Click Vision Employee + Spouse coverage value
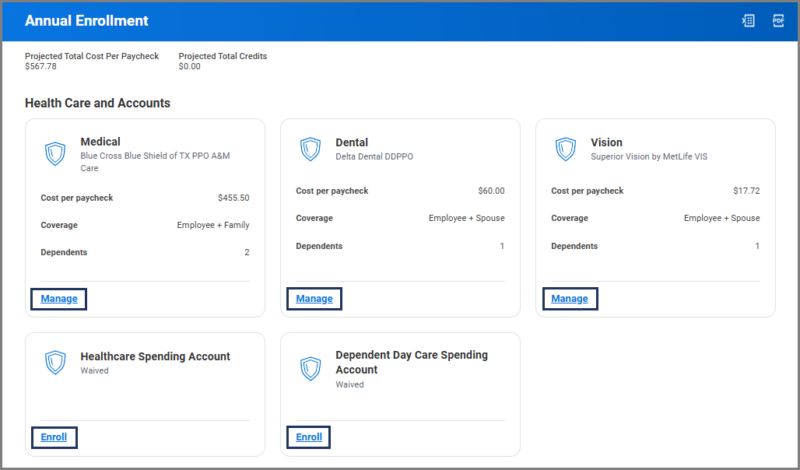 pos(722,218)
